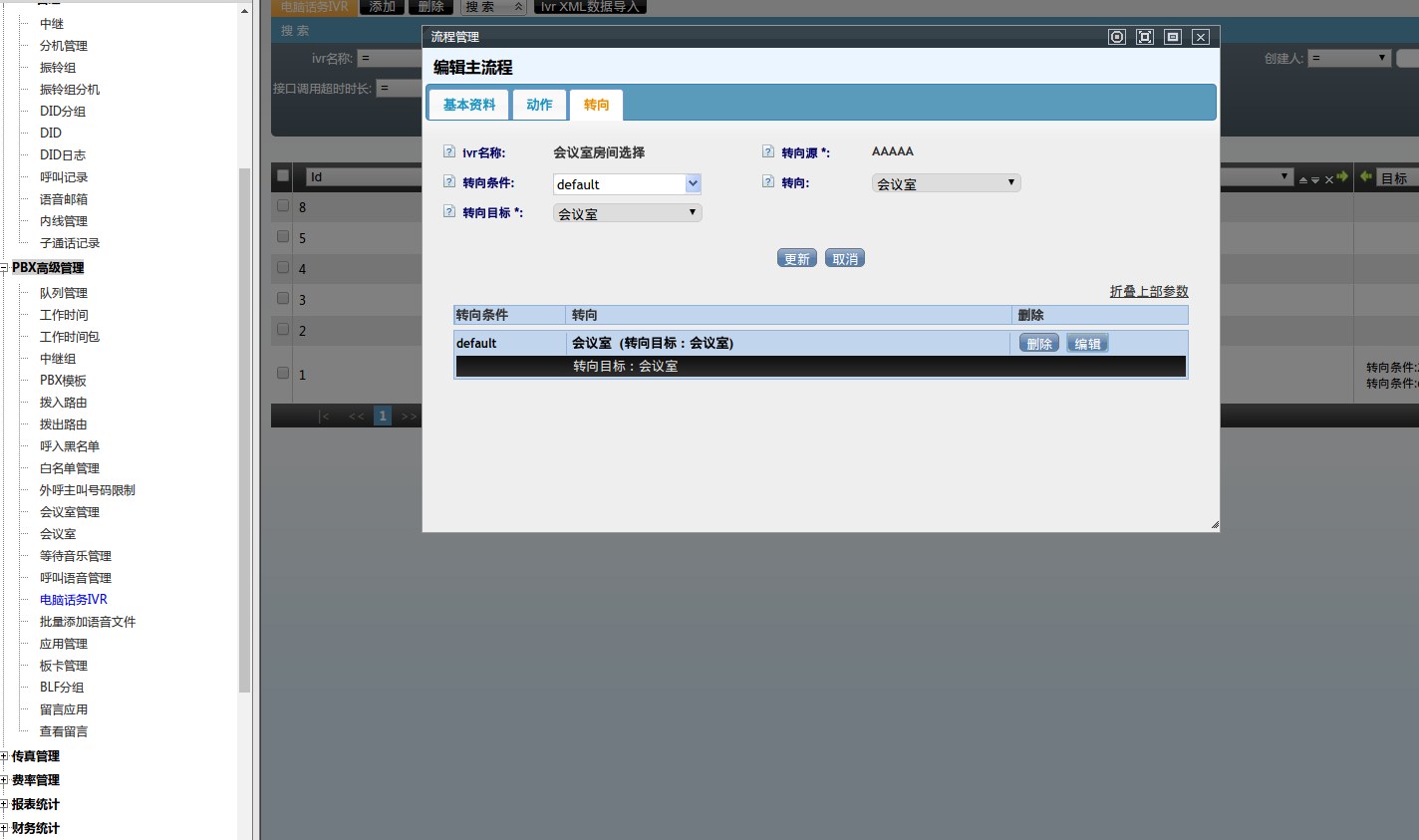The height and width of the screenshot is (840, 1419).
Task: Open the 转向条件 default combo box arrow
Action: pos(694,183)
